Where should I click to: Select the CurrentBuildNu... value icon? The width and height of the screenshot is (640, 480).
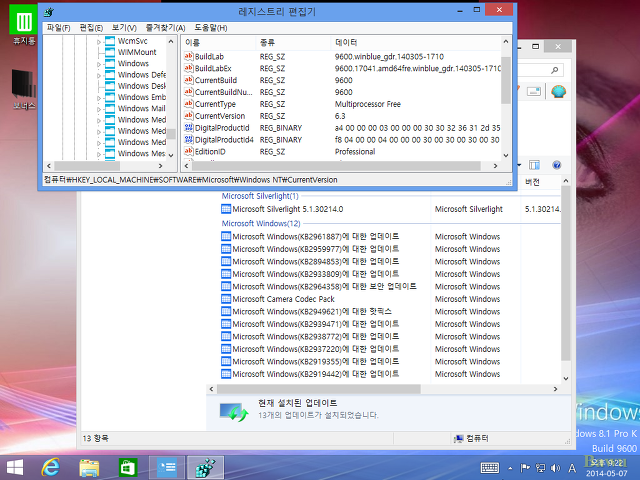coord(188,92)
